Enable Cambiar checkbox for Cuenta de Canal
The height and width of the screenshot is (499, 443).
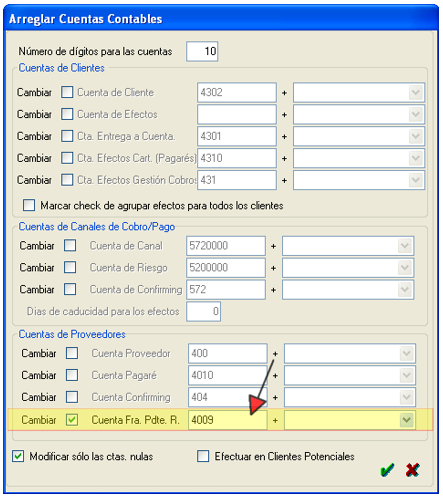(70, 246)
